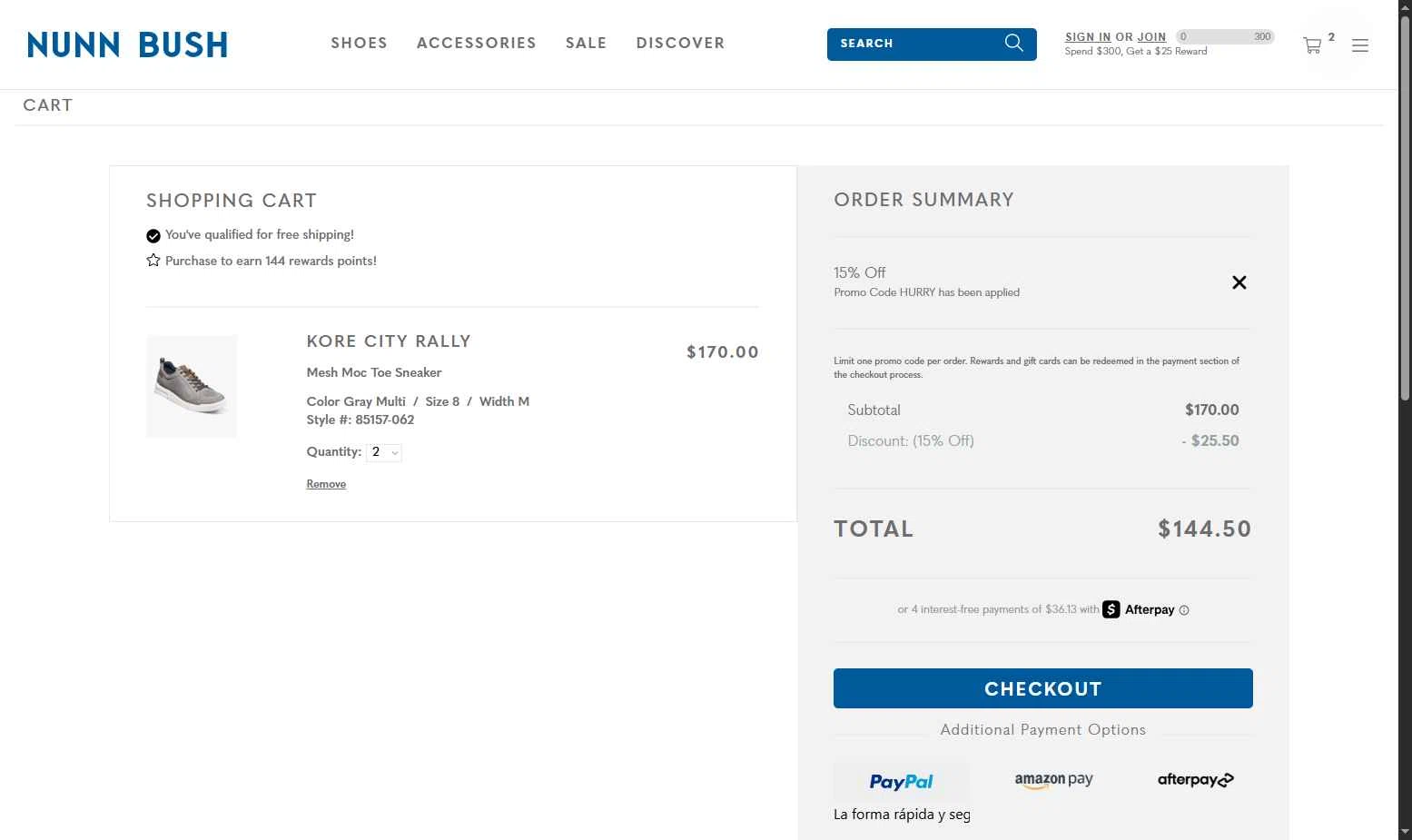Open the Discover menu
The image size is (1412, 840).
[x=680, y=43]
